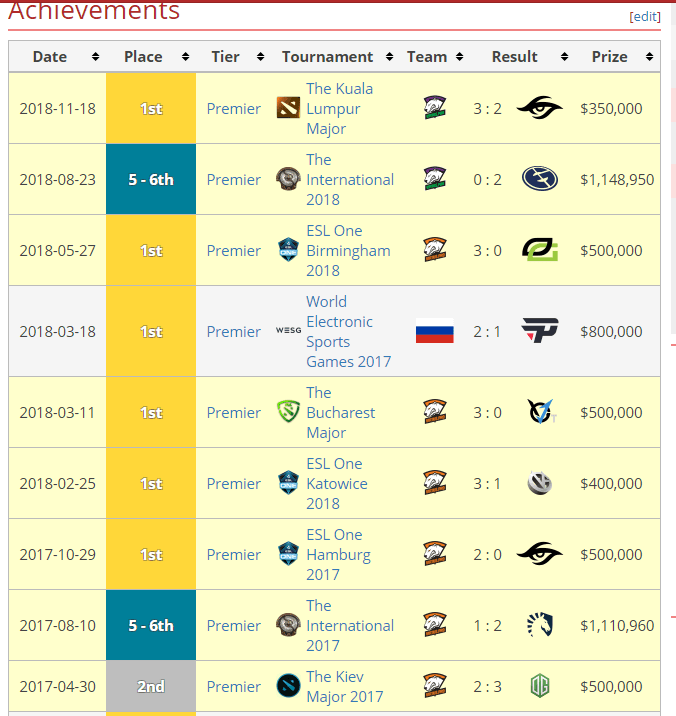This screenshot has height=716, width=676.
Task: Click the [edit] link for Achievements
Action: click(645, 16)
